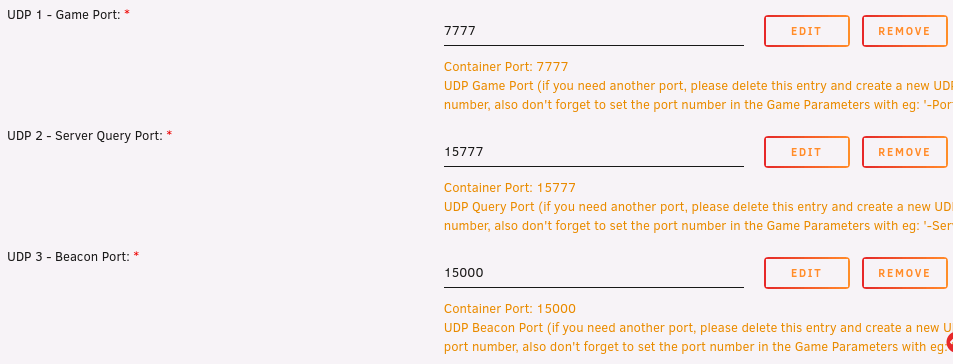Click the red asterisk beside Game Port label
Viewport: 953px width, 364px height.
coord(127,13)
